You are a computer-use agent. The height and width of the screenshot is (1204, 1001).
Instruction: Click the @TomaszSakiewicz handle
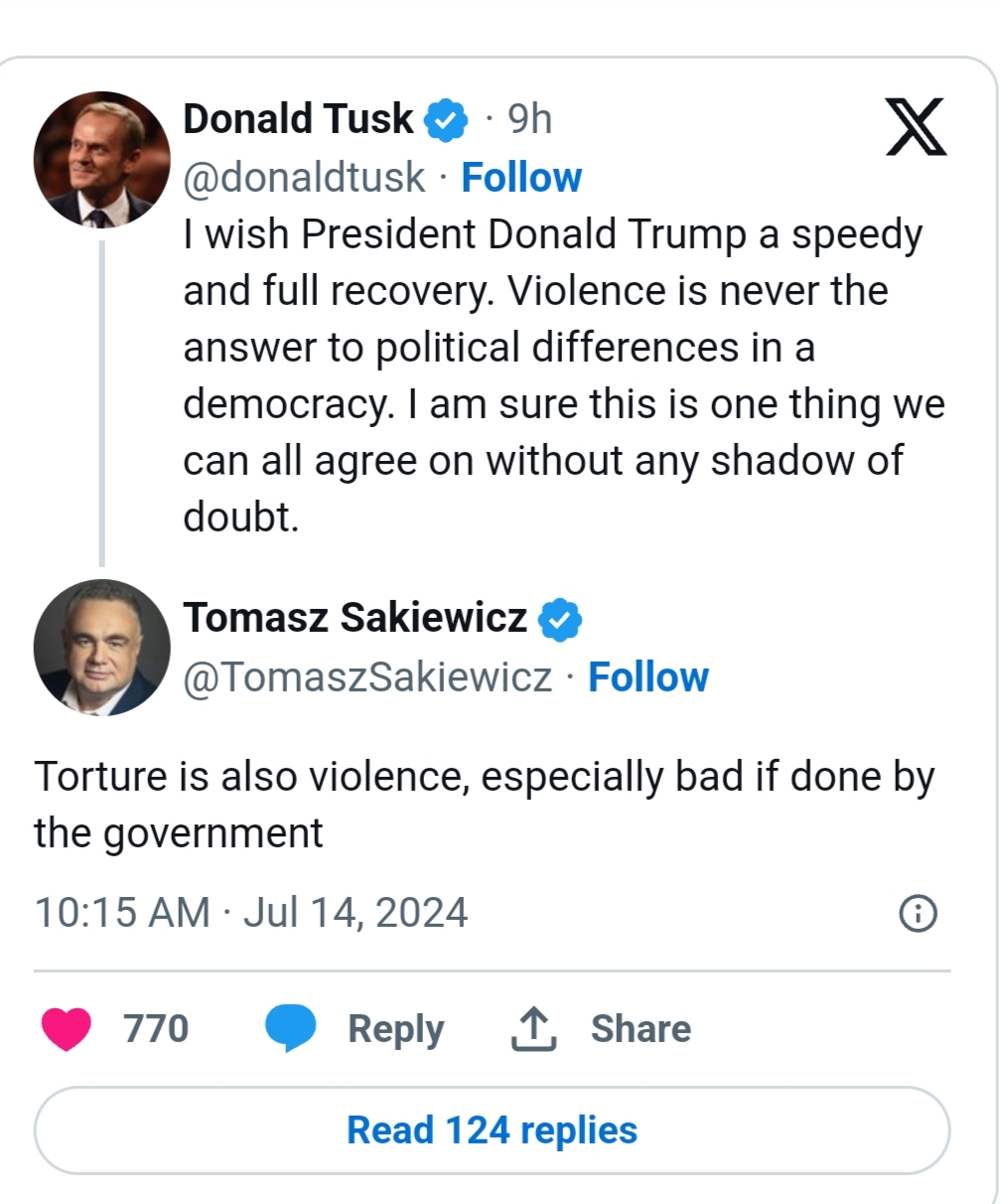point(367,677)
